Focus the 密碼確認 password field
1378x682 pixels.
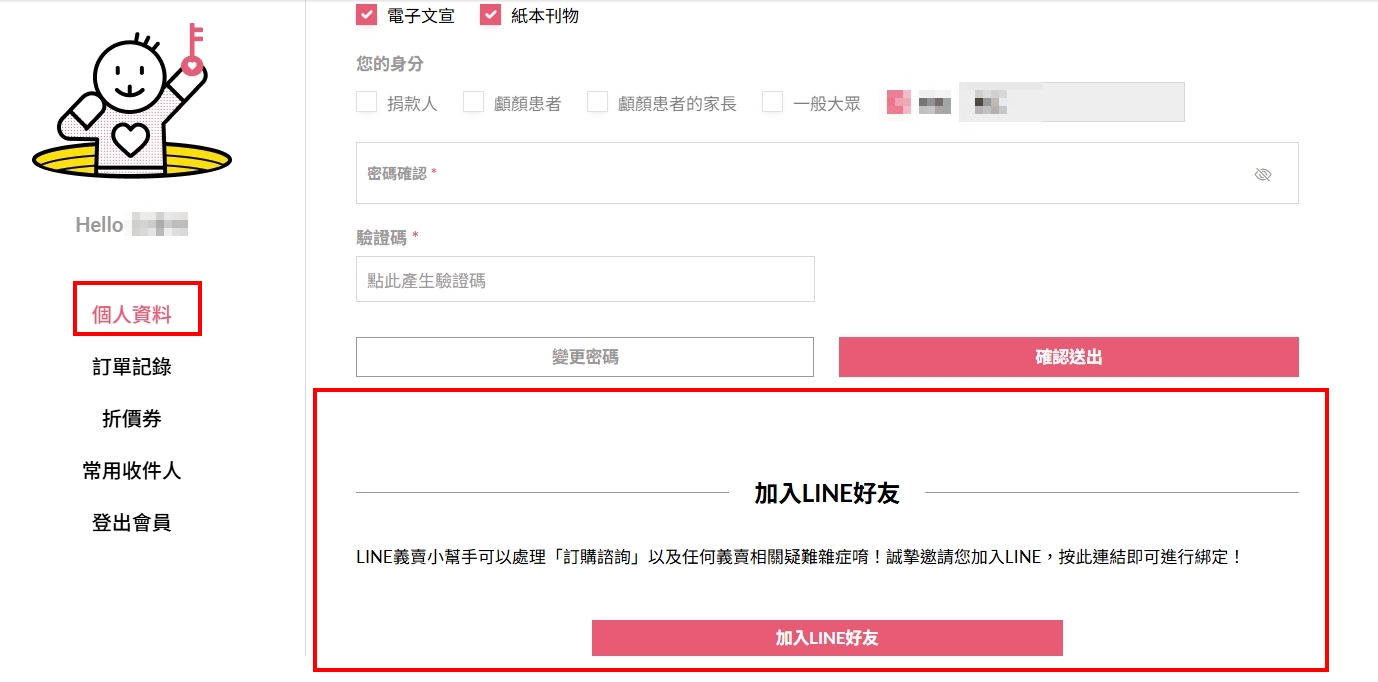(x=800, y=174)
